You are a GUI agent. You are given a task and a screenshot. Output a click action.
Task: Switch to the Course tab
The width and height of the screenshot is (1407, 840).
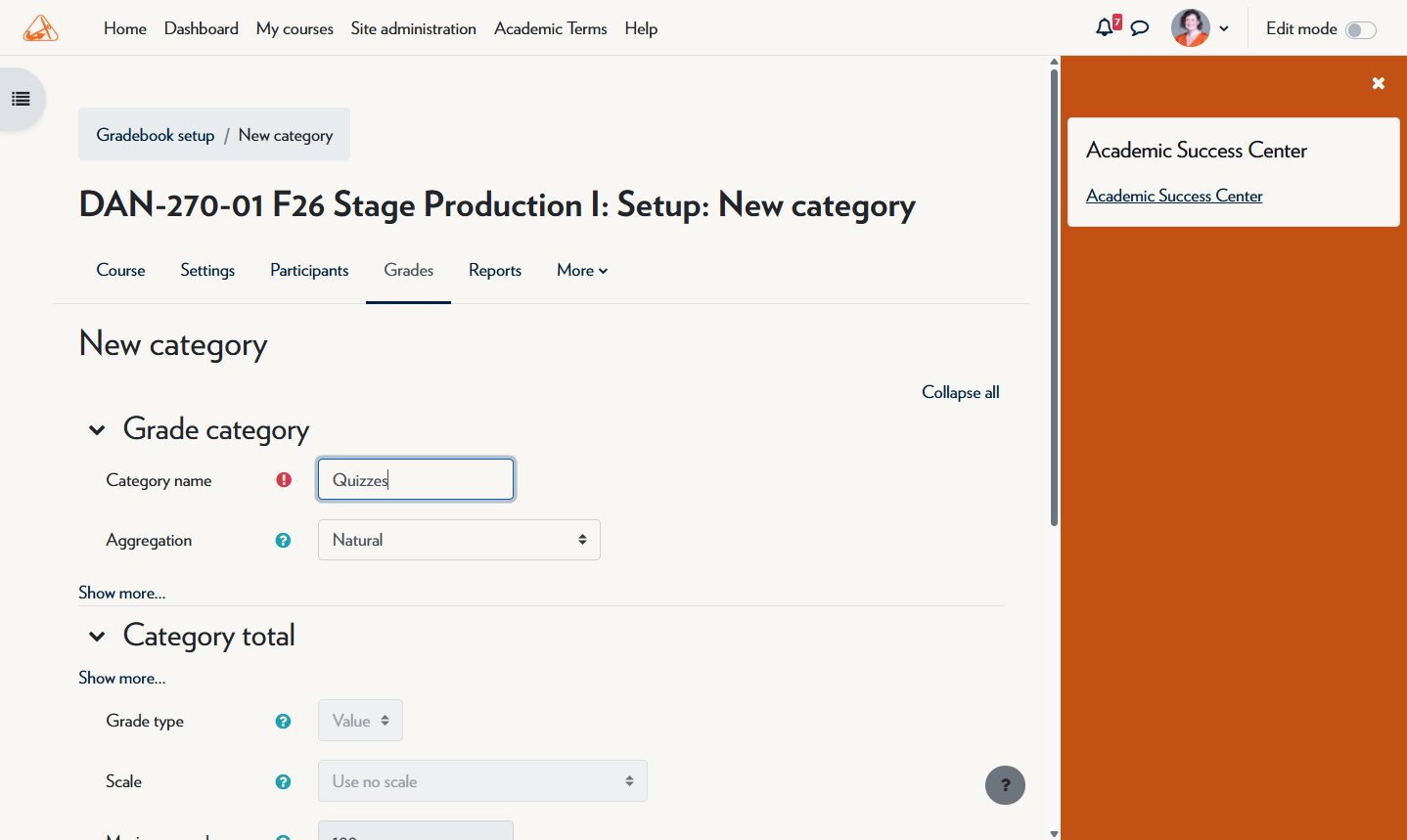[x=120, y=270]
